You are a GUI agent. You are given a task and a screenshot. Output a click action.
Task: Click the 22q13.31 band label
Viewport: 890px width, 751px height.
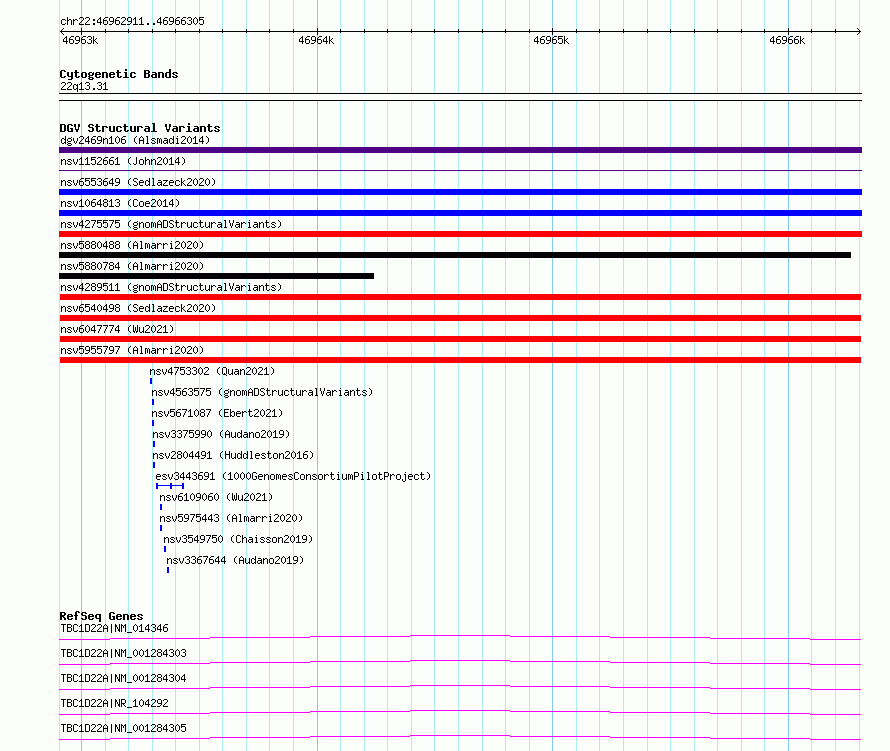(x=84, y=86)
